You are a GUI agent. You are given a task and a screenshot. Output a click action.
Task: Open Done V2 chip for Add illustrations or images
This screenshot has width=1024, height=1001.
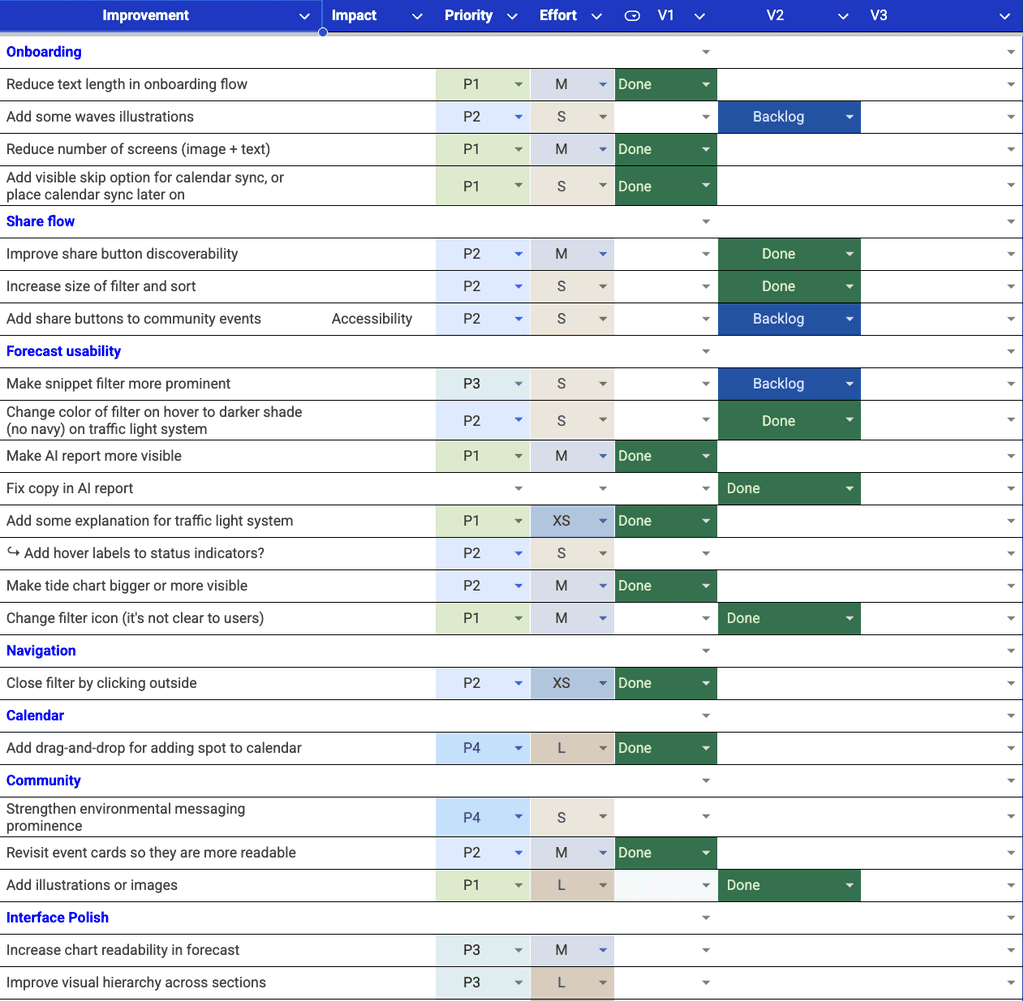789,885
